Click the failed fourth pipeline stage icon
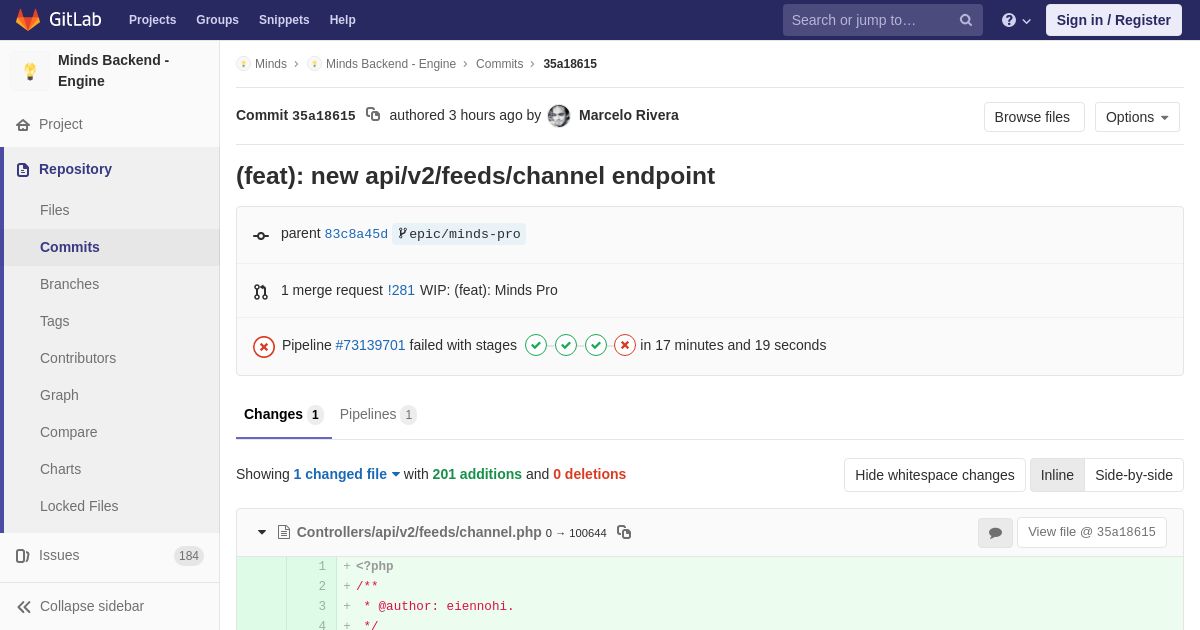 (x=625, y=345)
